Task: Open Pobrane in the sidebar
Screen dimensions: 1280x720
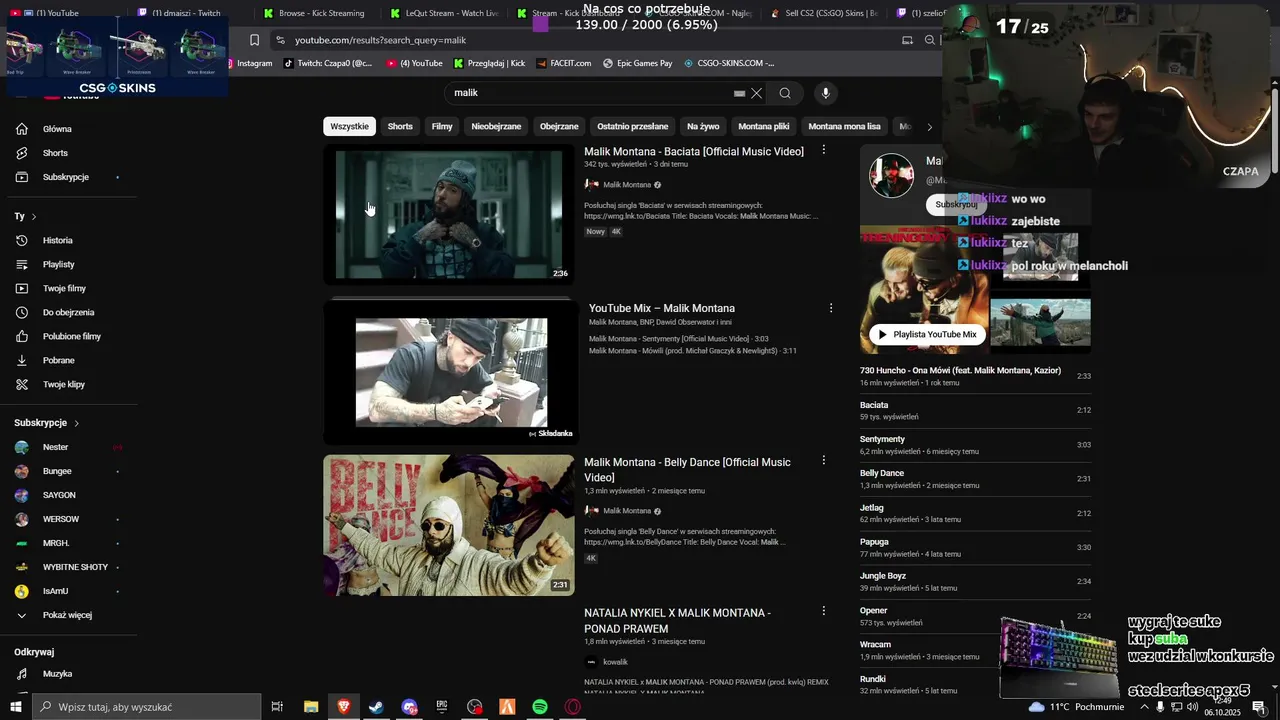Action: point(58,361)
